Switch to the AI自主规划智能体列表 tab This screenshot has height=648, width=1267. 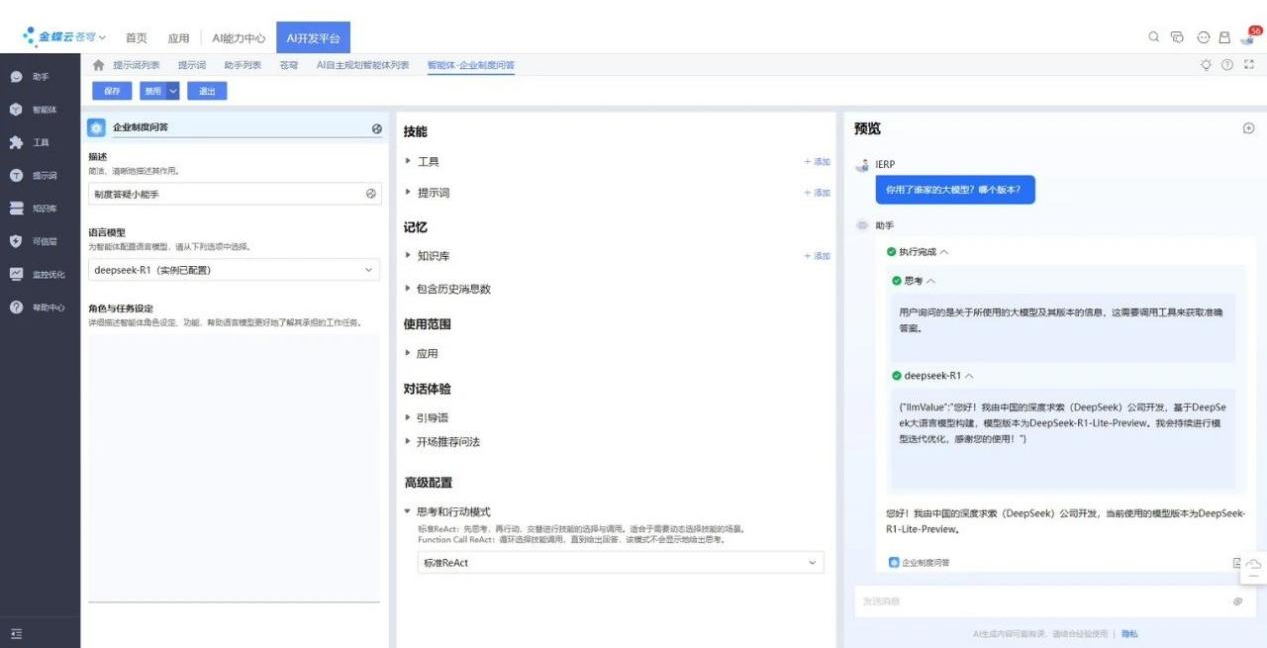(363, 65)
